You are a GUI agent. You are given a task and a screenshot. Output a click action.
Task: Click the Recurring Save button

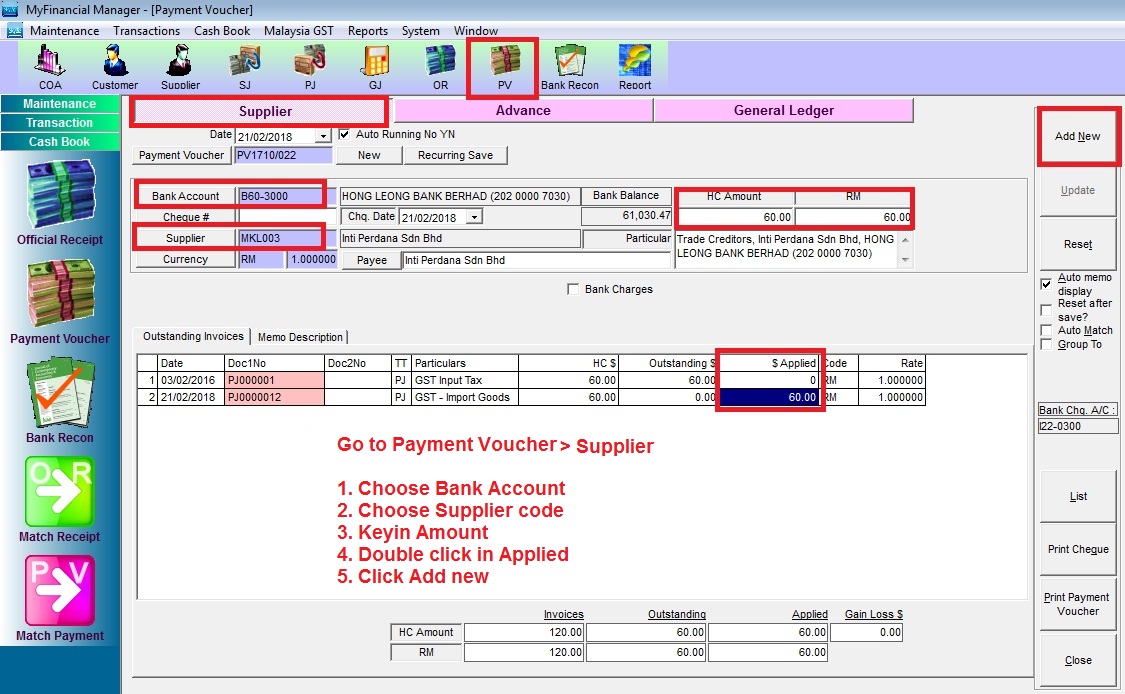pyautogui.click(x=455, y=155)
